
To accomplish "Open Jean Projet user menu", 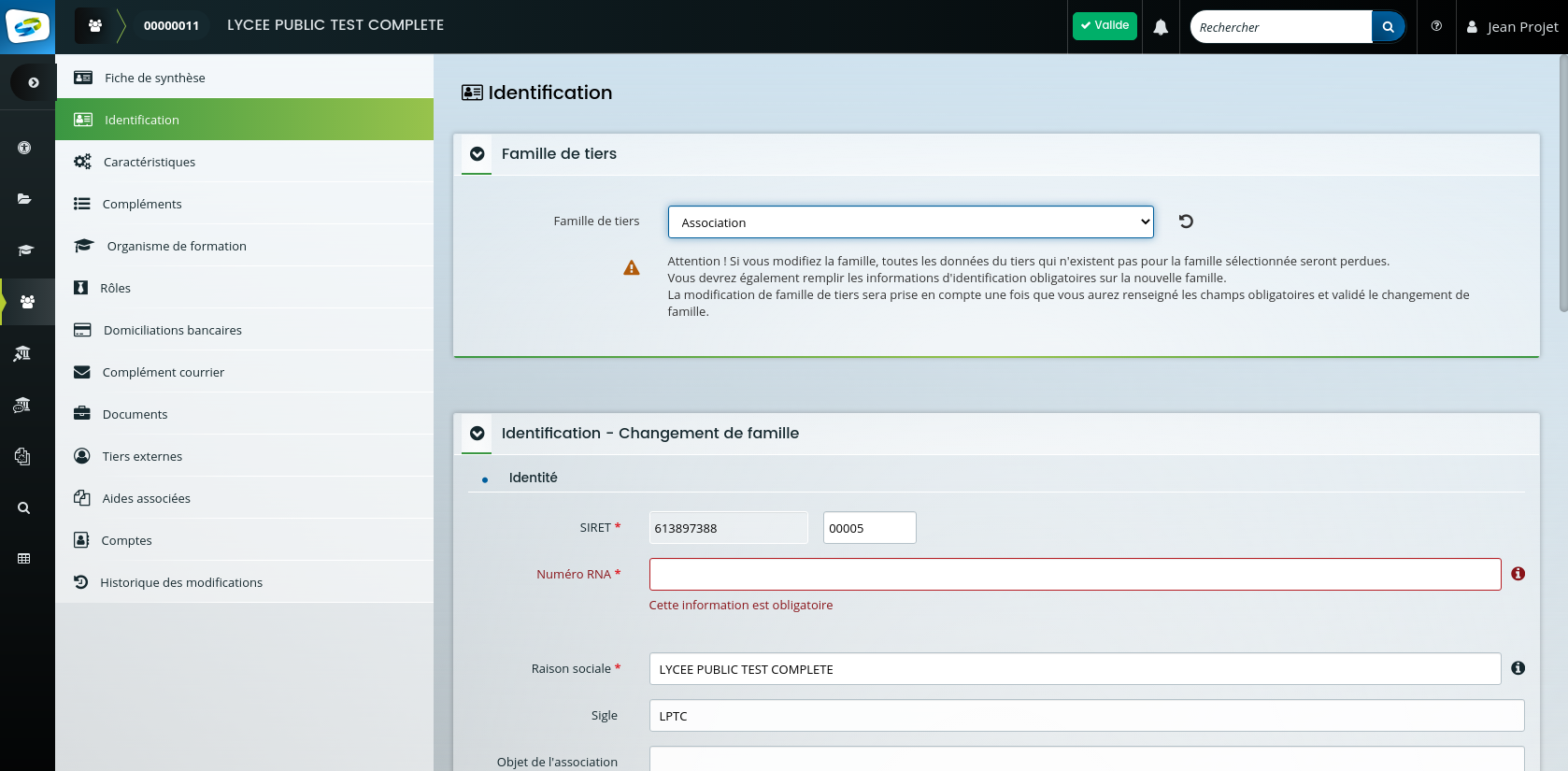I will (1512, 27).
